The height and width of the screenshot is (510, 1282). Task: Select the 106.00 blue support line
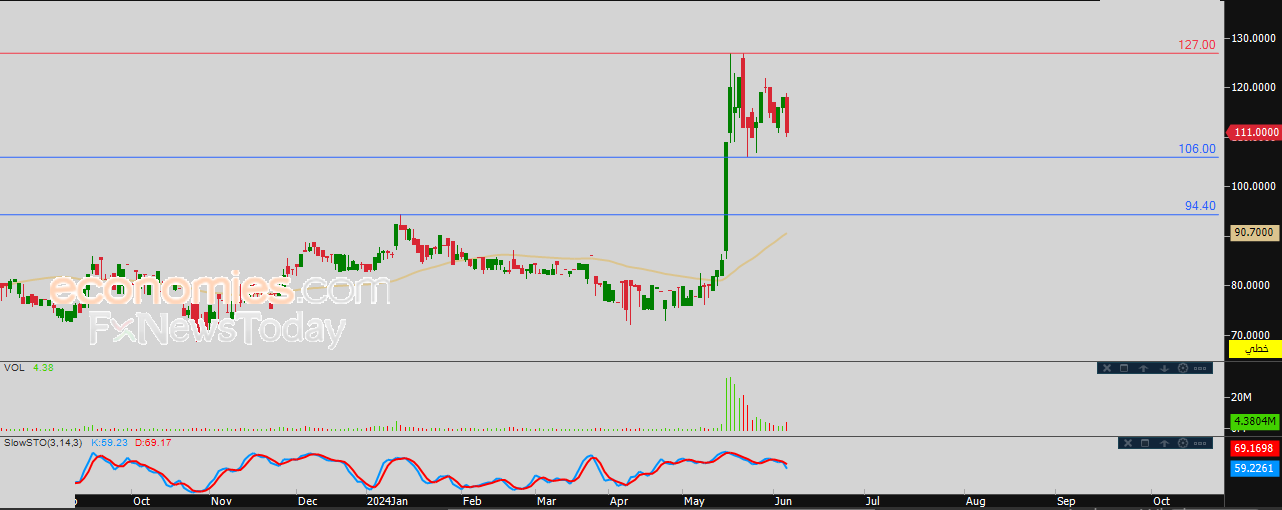pos(609,157)
